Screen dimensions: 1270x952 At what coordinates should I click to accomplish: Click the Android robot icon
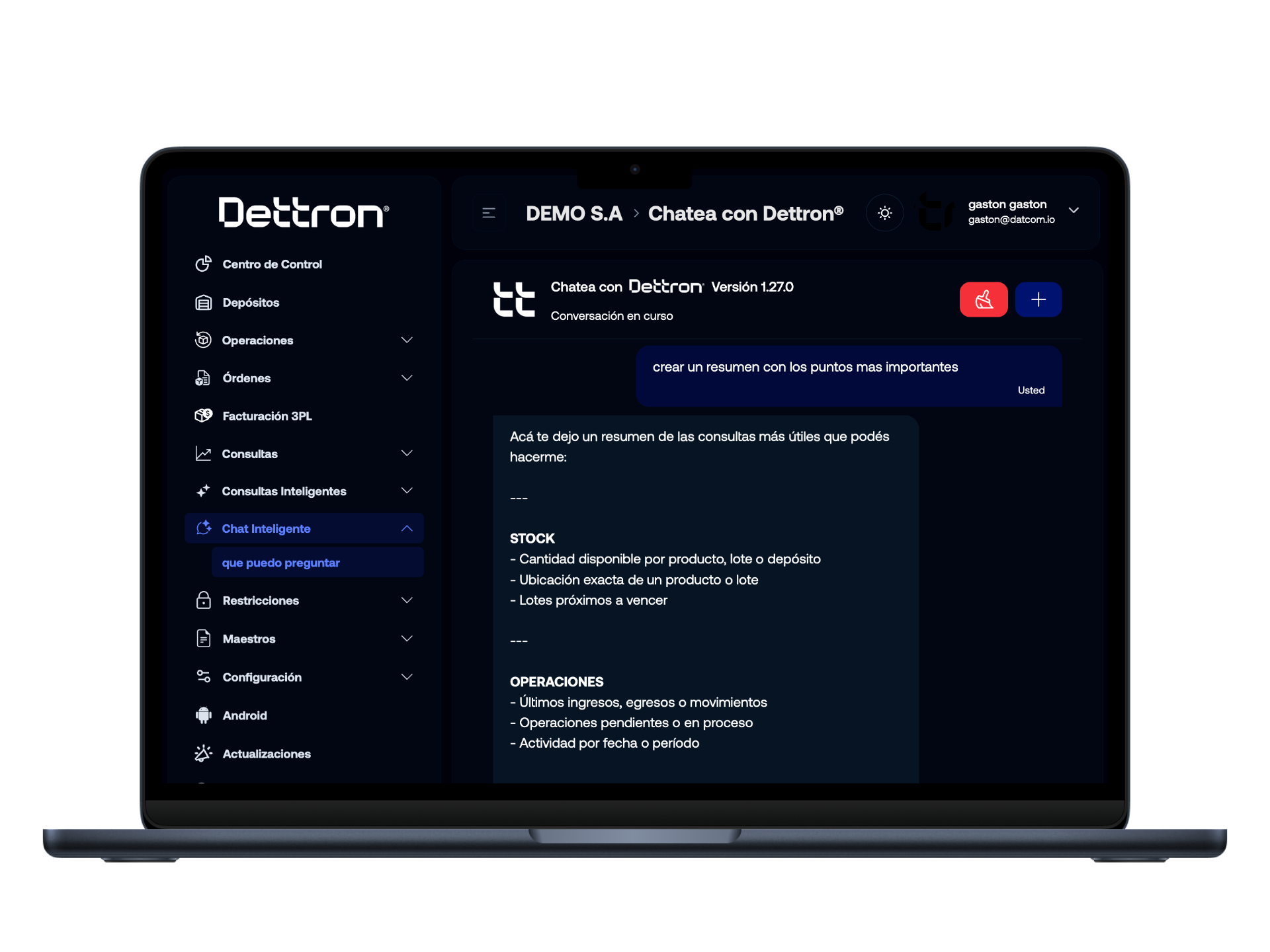(203, 715)
